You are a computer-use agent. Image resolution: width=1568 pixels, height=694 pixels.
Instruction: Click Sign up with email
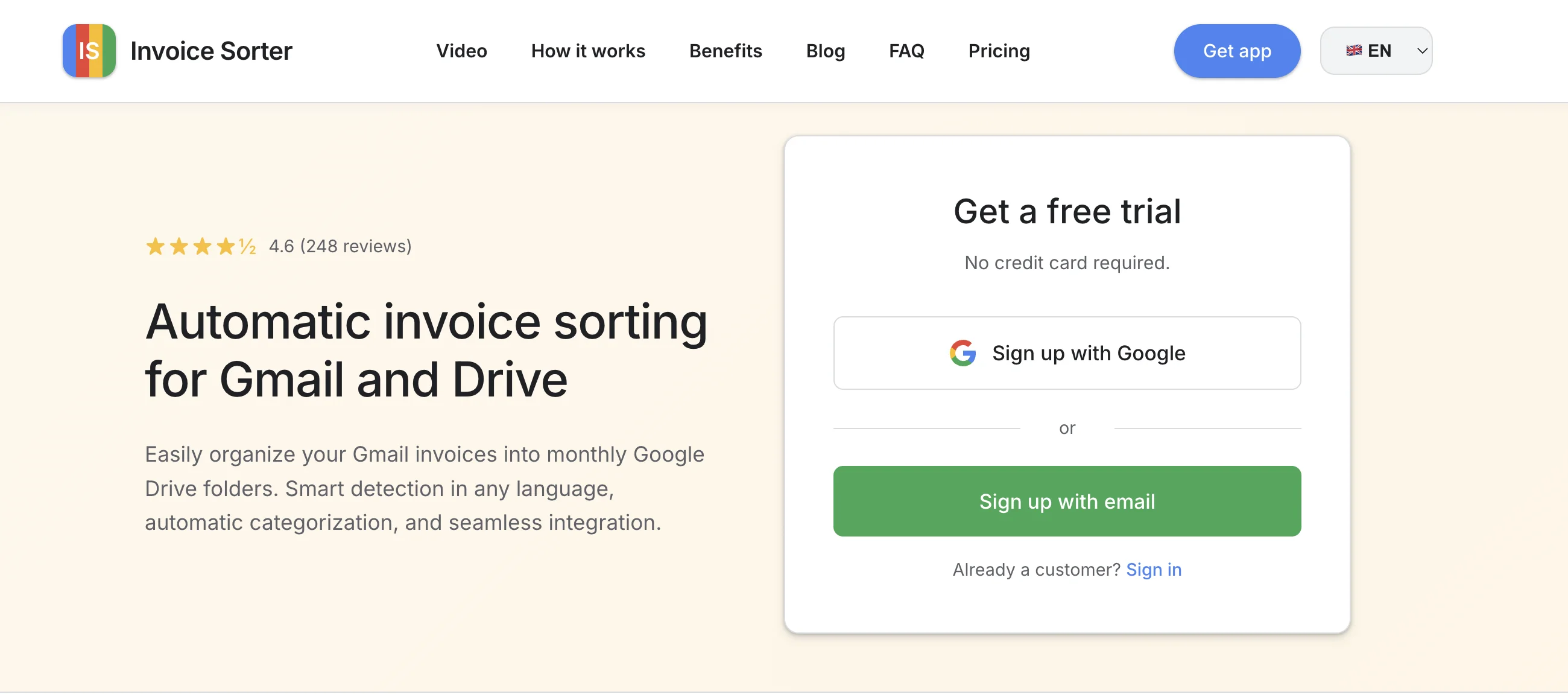pyautogui.click(x=1067, y=501)
